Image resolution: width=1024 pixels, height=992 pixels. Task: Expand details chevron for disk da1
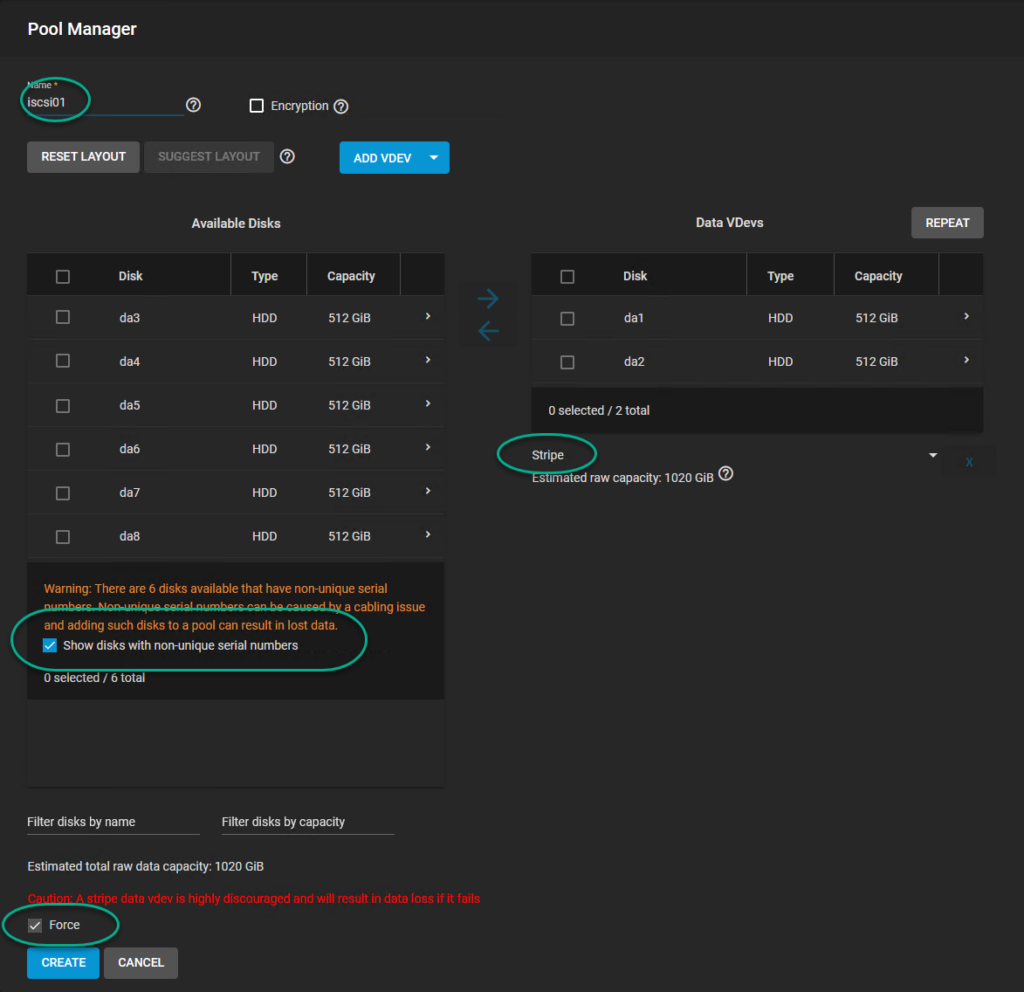pos(966,316)
